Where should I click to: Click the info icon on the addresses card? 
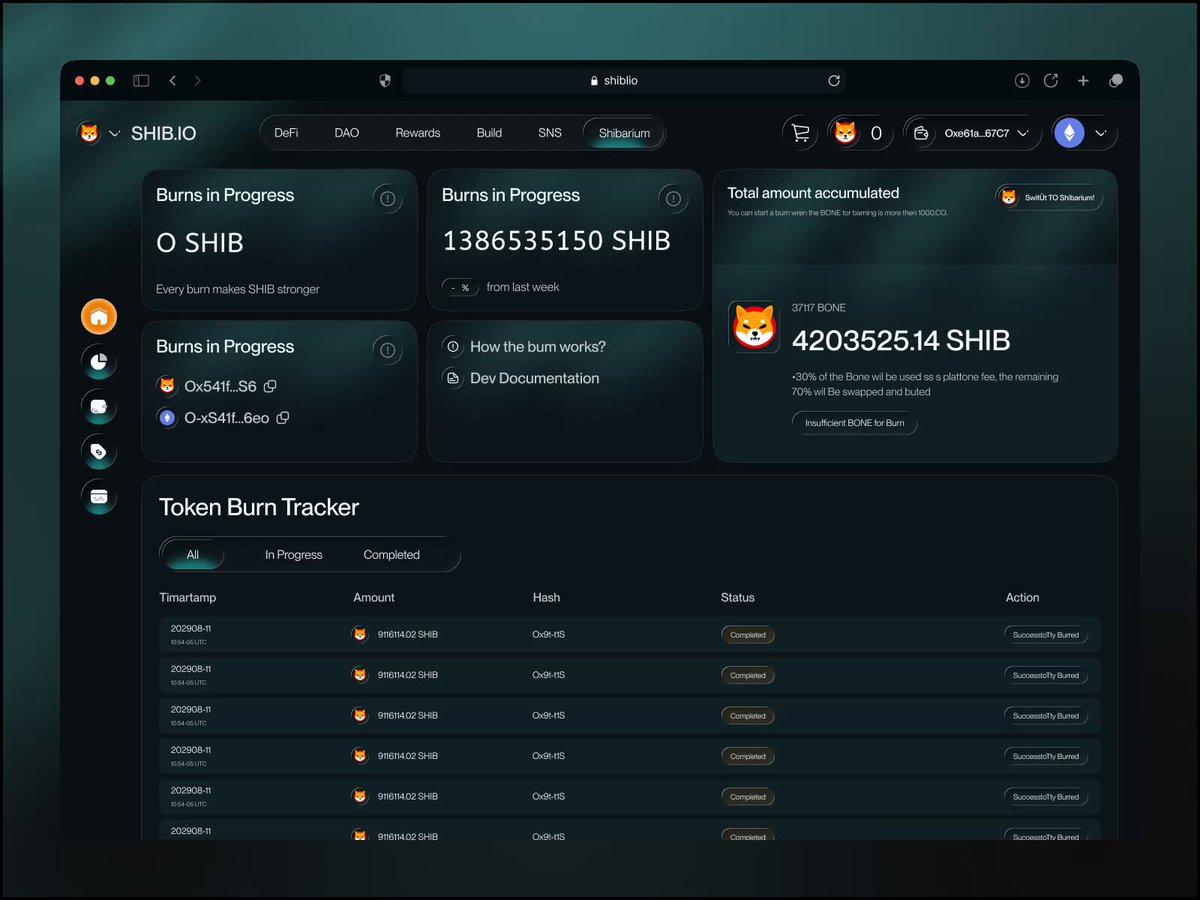click(387, 350)
